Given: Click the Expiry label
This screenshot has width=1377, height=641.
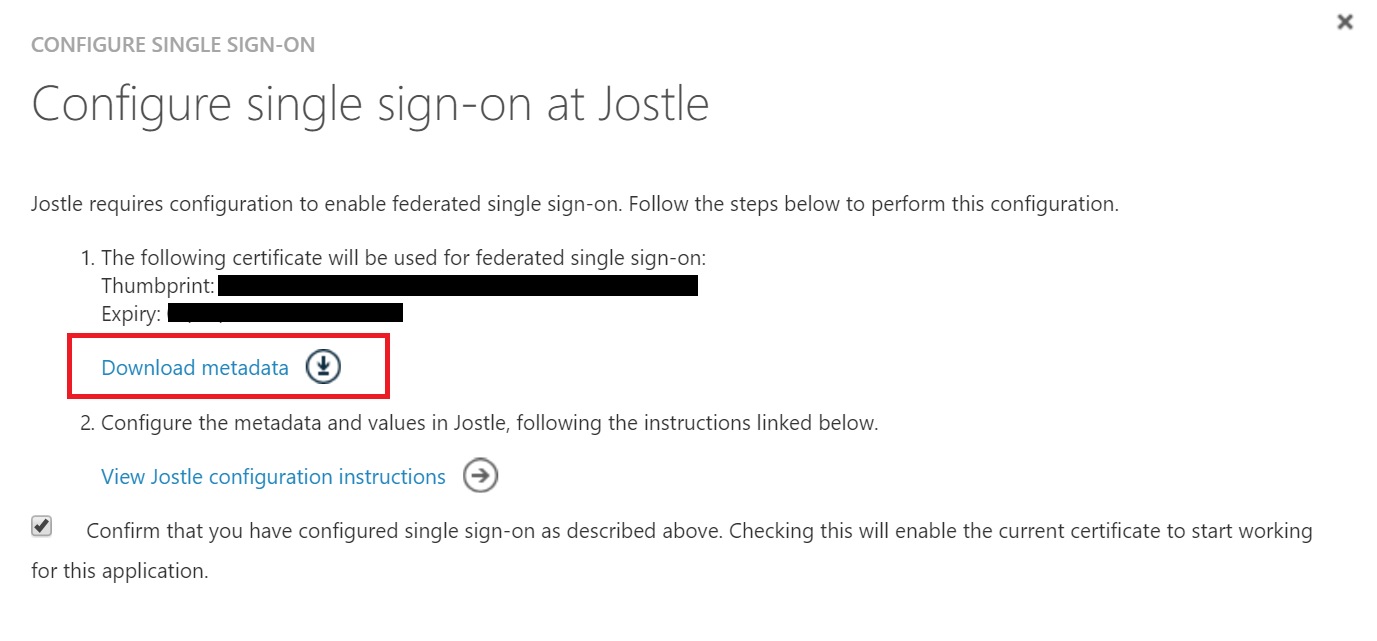Looking at the screenshot, I should (131, 313).
